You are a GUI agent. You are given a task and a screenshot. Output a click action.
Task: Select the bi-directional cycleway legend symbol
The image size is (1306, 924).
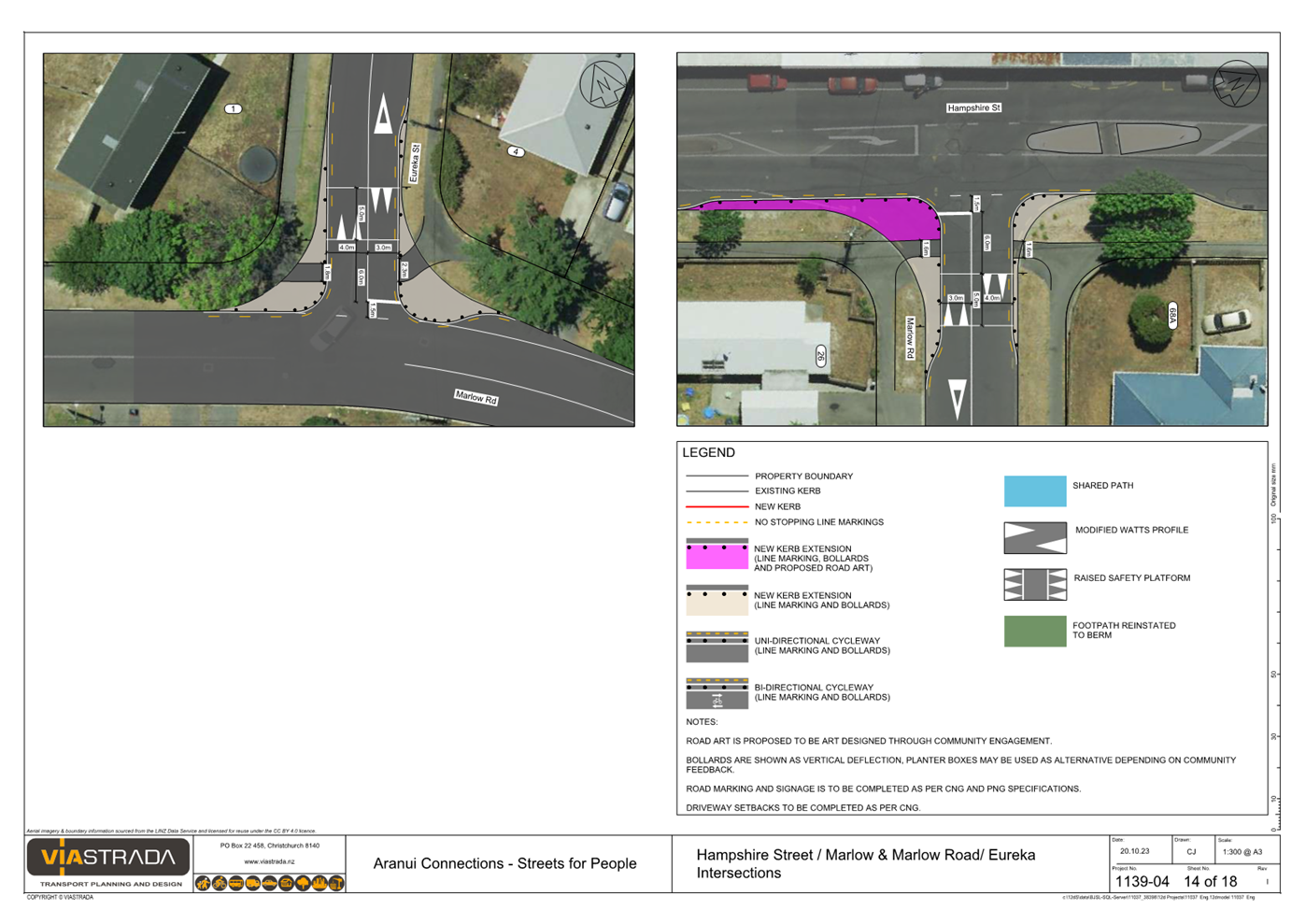717,693
